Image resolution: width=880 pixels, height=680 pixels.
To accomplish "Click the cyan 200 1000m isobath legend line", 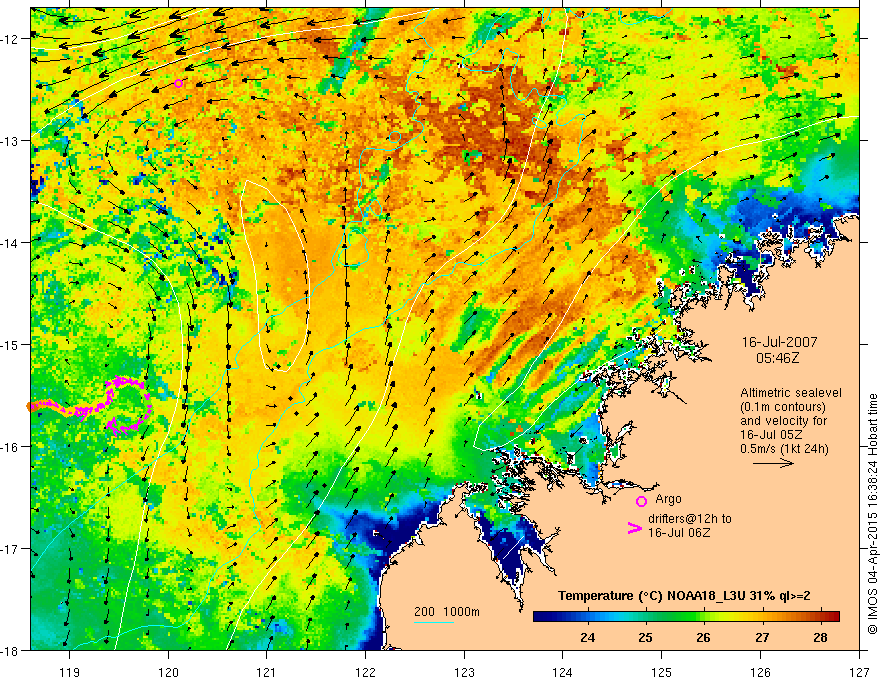I will (x=434, y=622).
